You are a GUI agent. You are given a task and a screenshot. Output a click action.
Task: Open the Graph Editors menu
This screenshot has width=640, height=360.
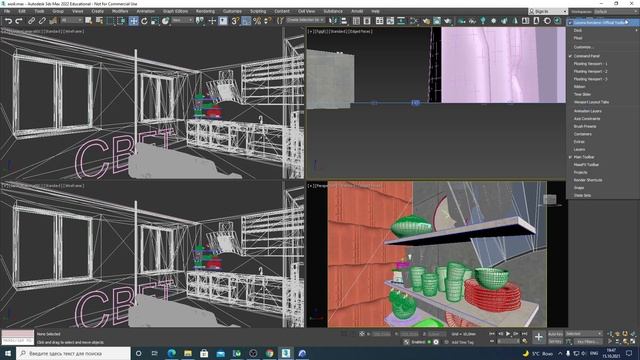click(x=175, y=11)
